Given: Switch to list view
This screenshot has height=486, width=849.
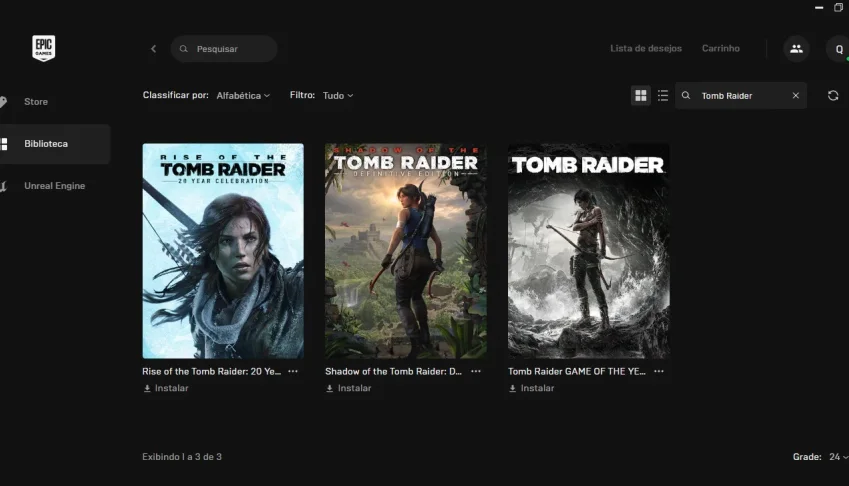Looking at the screenshot, I should [x=663, y=96].
